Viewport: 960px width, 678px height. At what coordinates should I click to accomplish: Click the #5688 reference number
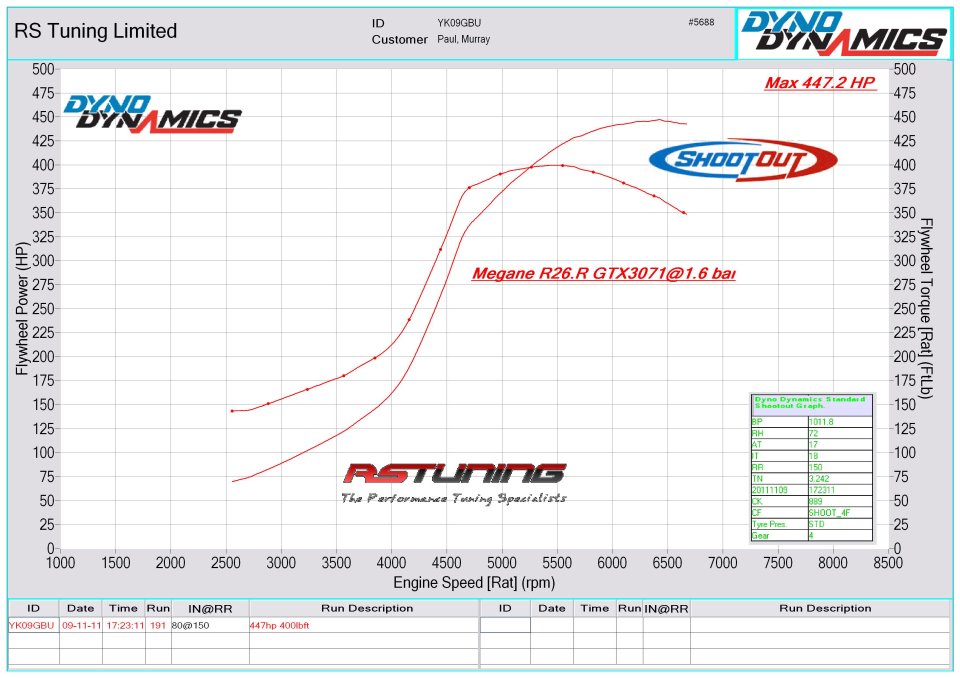[x=701, y=23]
